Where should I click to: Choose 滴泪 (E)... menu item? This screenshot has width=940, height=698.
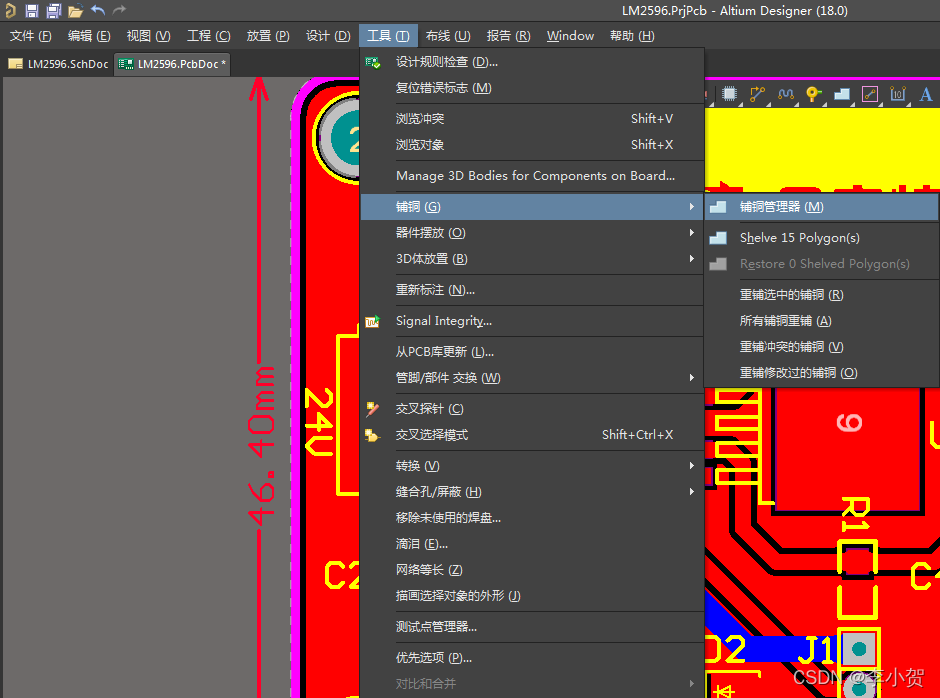[x=532, y=544]
